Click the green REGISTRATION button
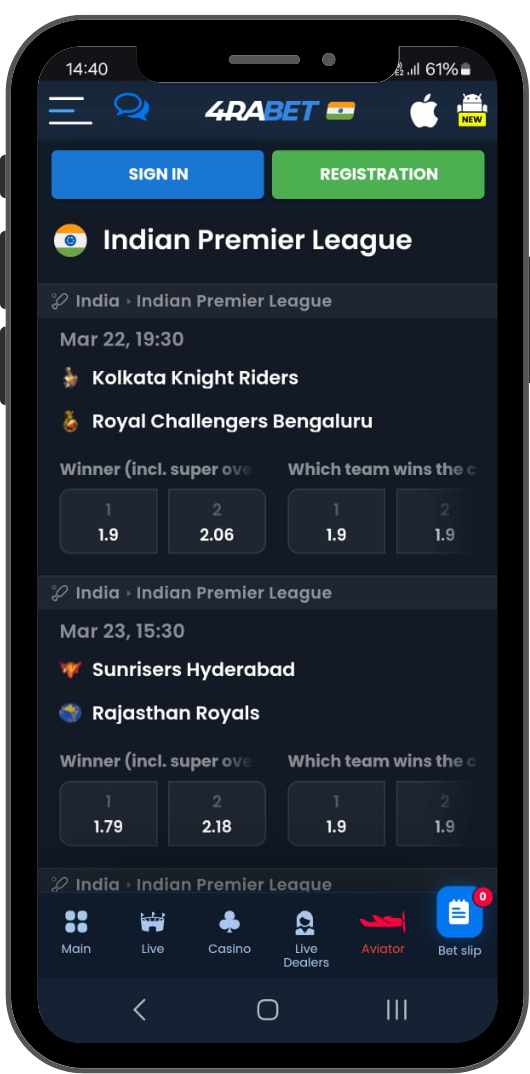Image resolution: width=530 pixels, height=1074 pixels. click(x=378, y=174)
